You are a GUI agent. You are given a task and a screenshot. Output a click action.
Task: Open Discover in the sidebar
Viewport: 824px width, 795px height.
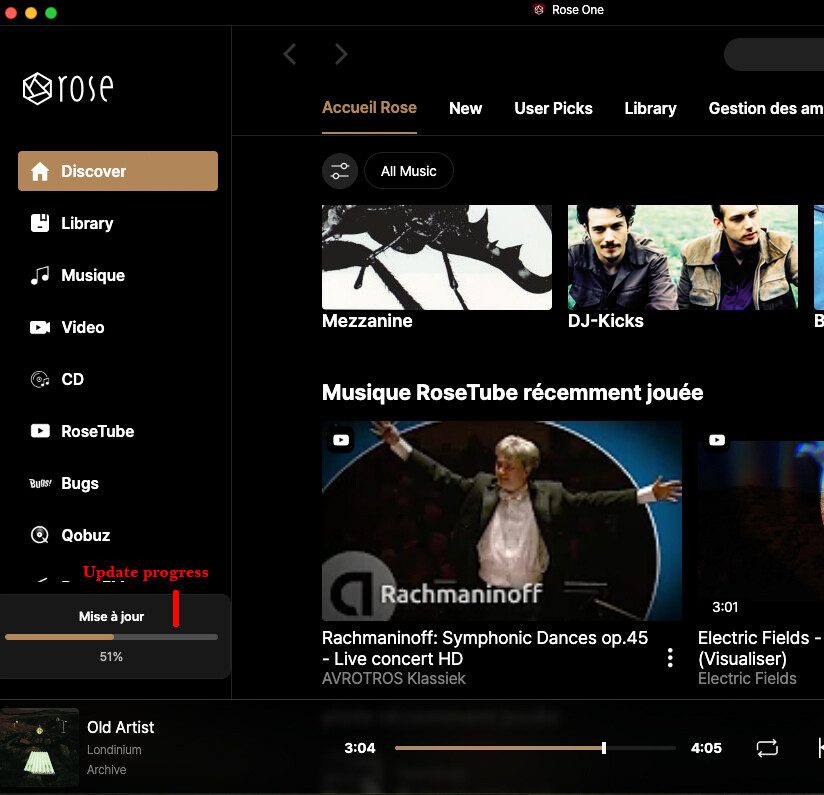coord(118,171)
